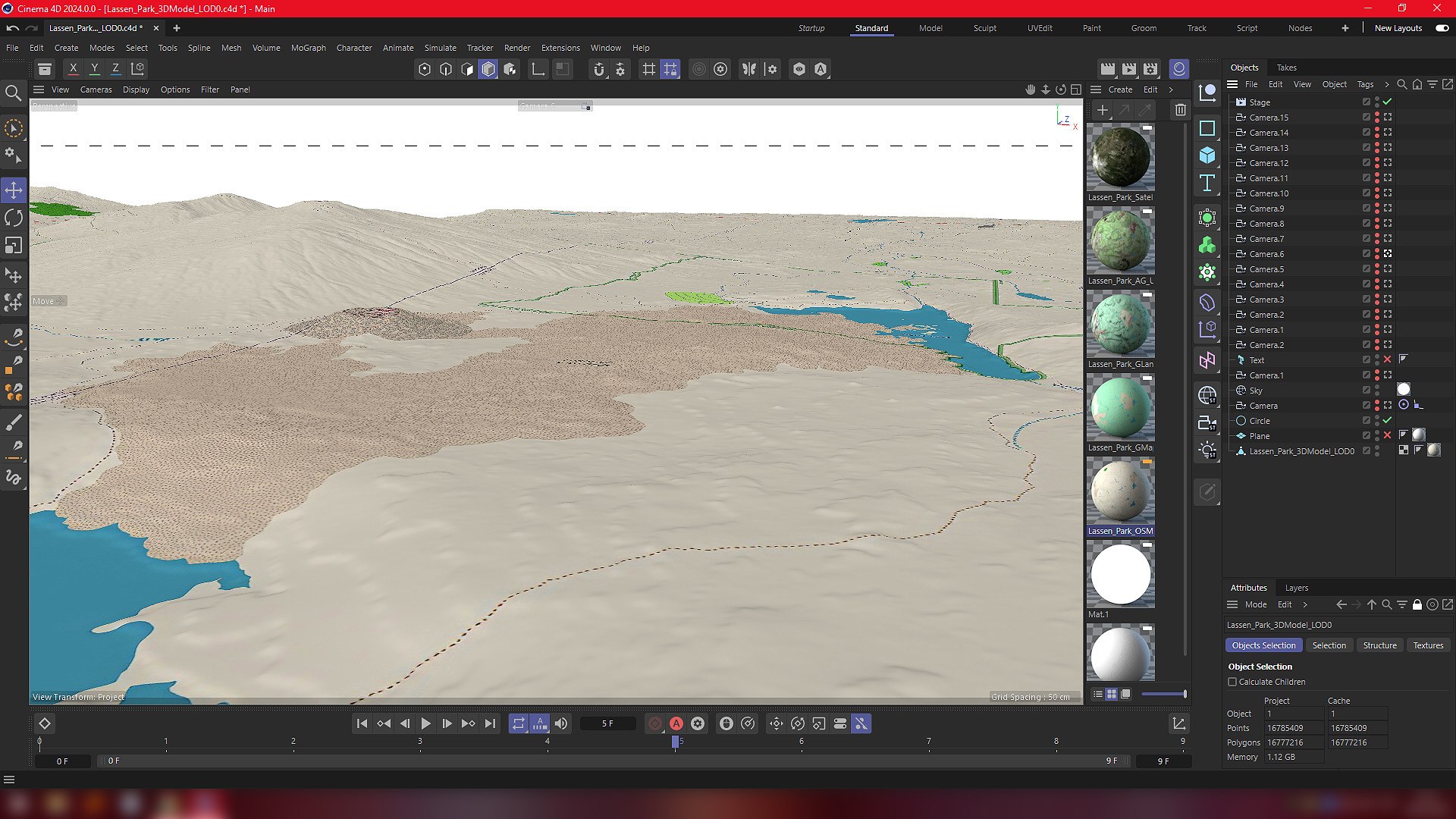Viewport: 1456px width, 819px height.
Task: Activate Camera.6 view target icon
Action: (x=1387, y=254)
